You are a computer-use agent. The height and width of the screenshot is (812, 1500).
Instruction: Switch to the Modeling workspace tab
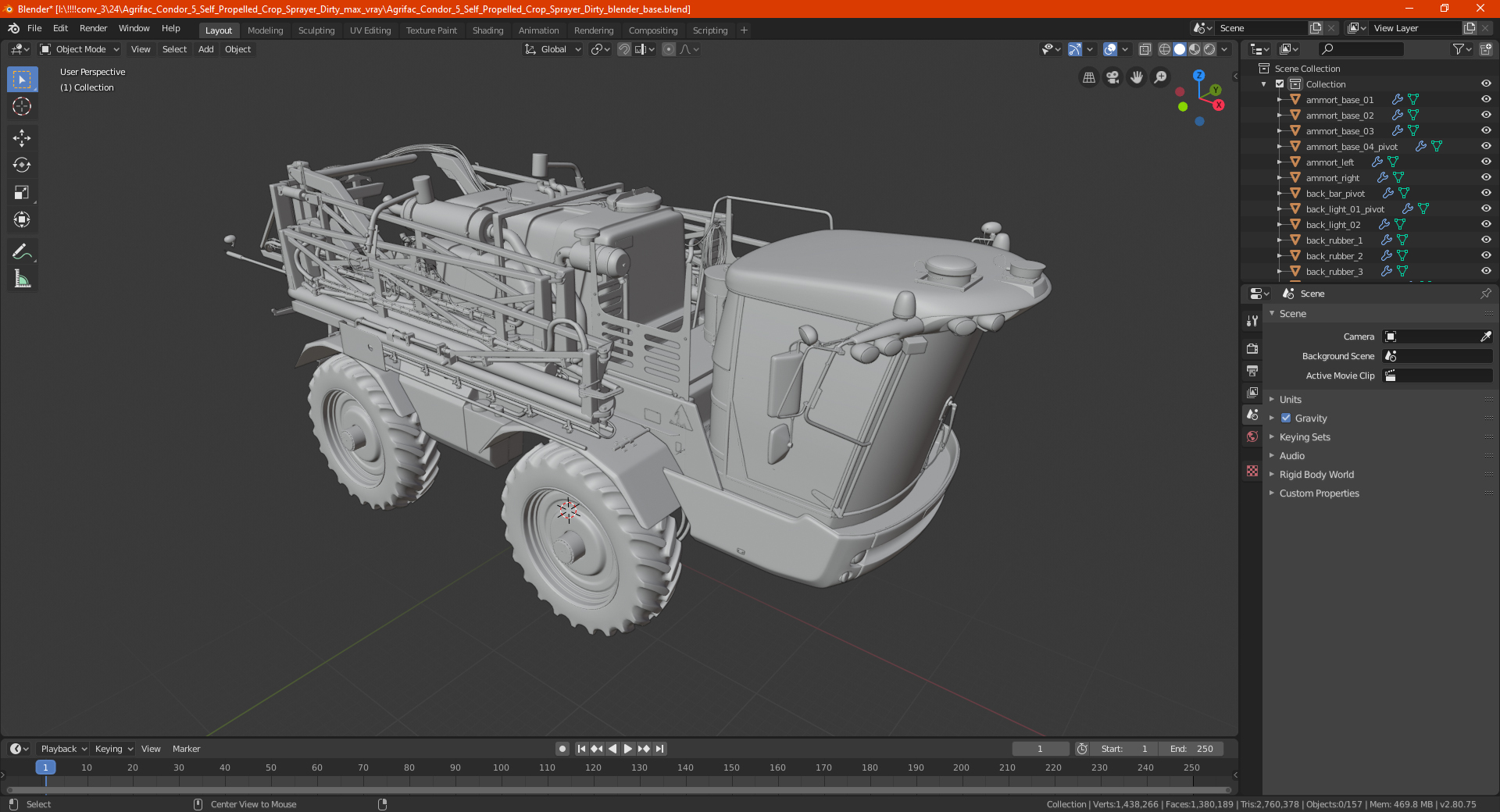[x=265, y=30]
